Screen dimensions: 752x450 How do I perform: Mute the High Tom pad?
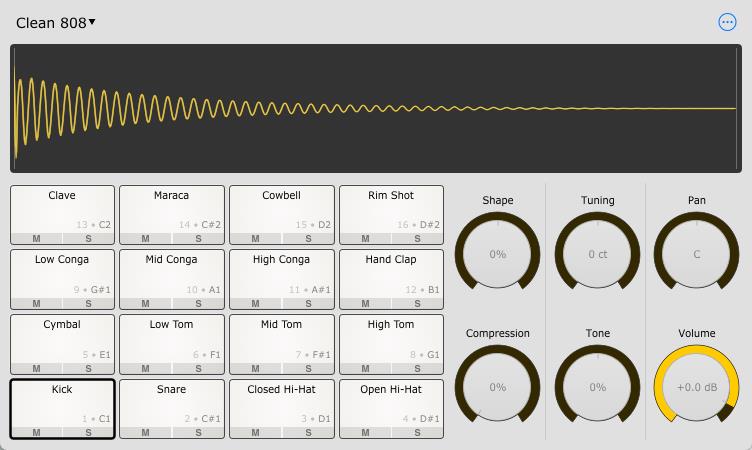tap(365, 368)
